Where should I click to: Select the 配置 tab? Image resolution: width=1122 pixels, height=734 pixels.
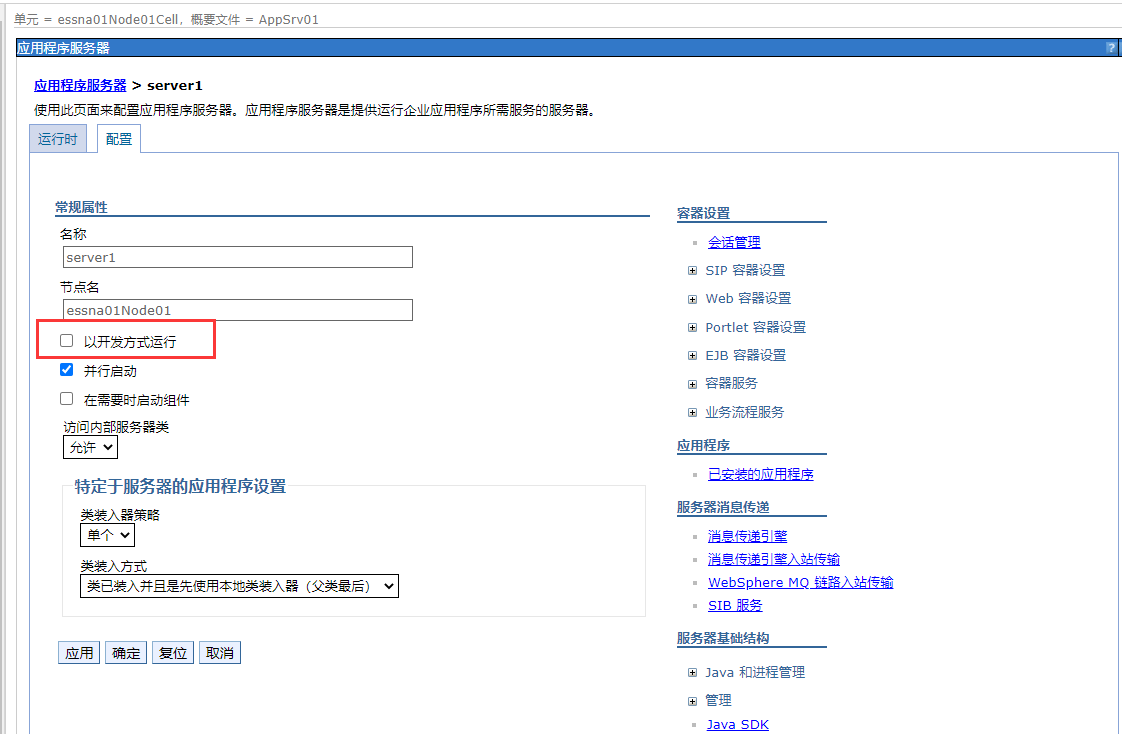pyautogui.click(x=119, y=139)
